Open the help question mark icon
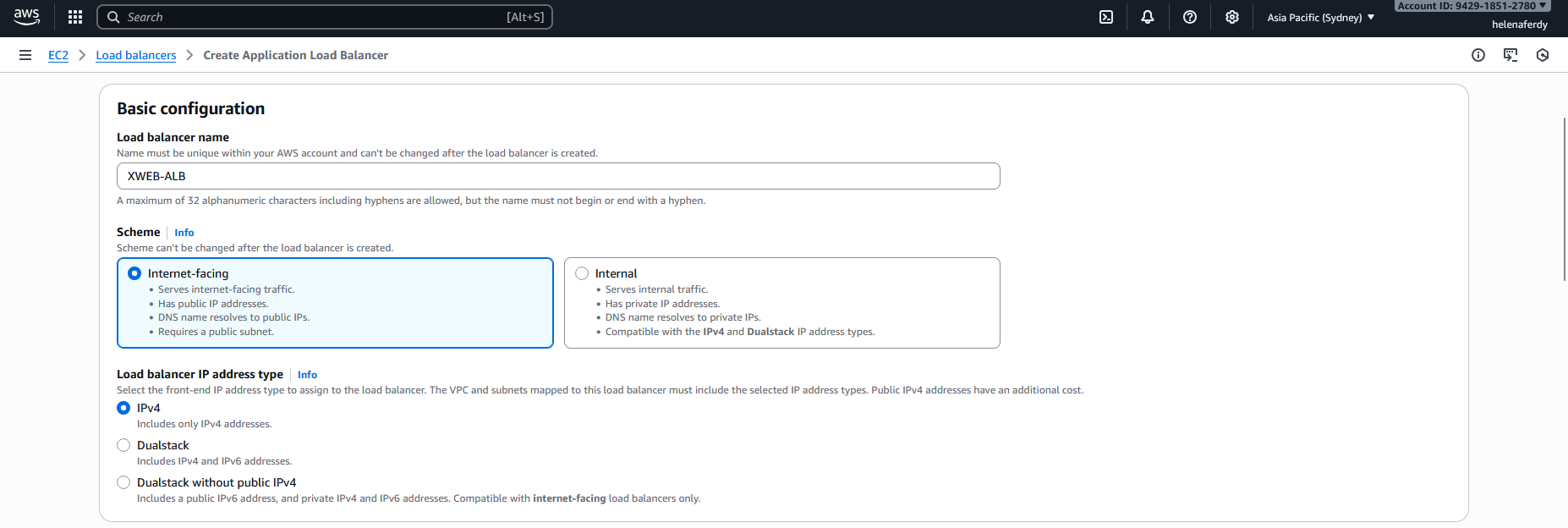This screenshot has height=528, width=1568. (1190, 17)
